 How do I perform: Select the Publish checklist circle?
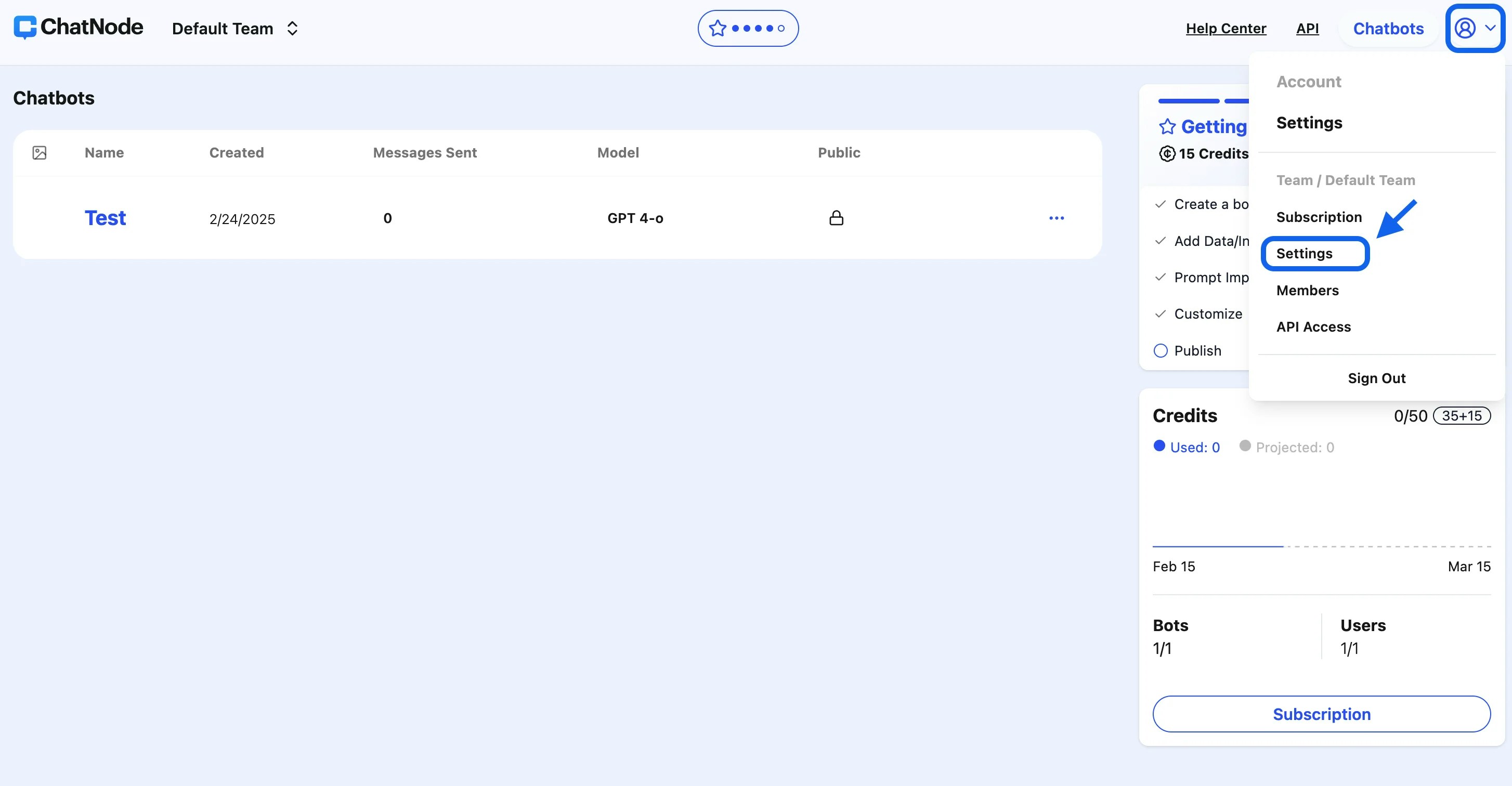pos(1160,350)
